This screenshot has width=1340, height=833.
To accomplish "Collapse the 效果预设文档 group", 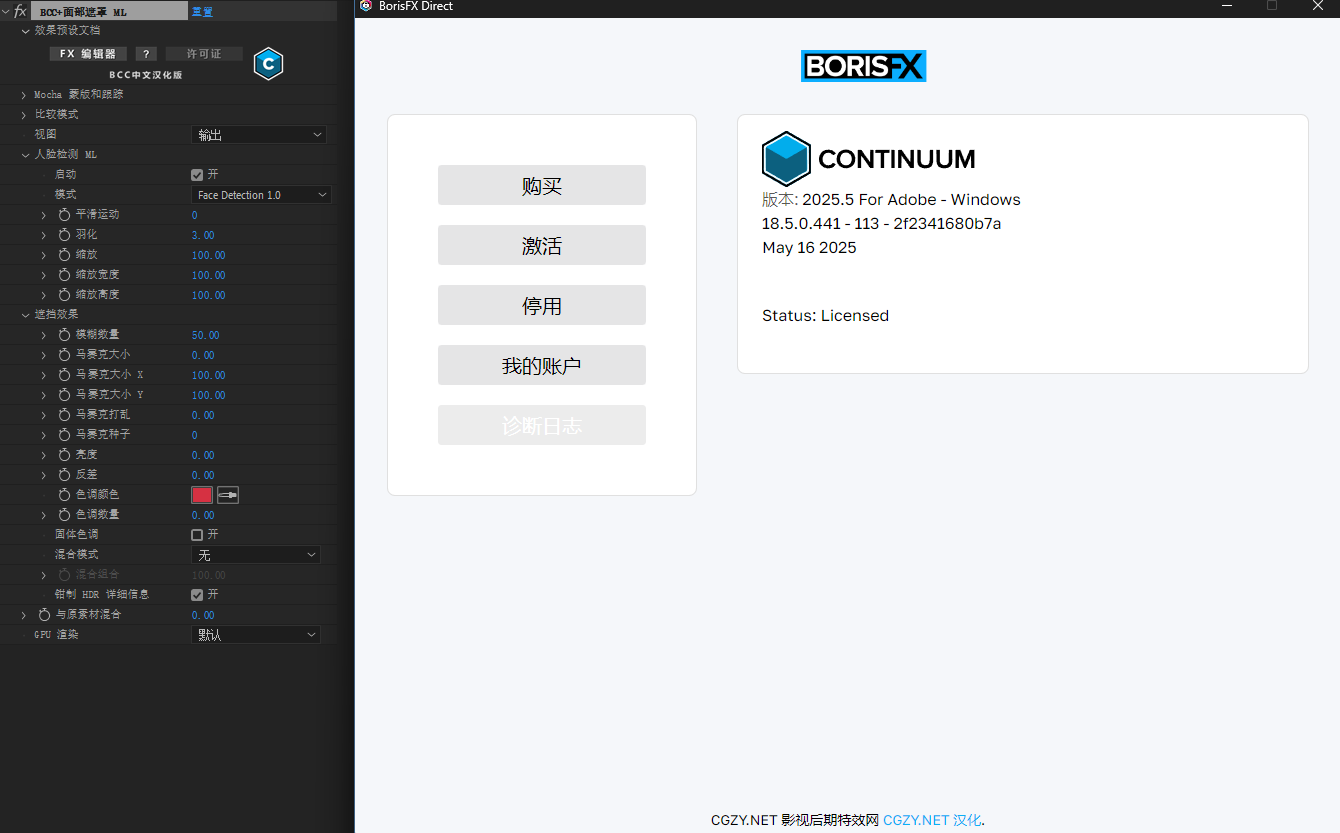I will [26, 31].
